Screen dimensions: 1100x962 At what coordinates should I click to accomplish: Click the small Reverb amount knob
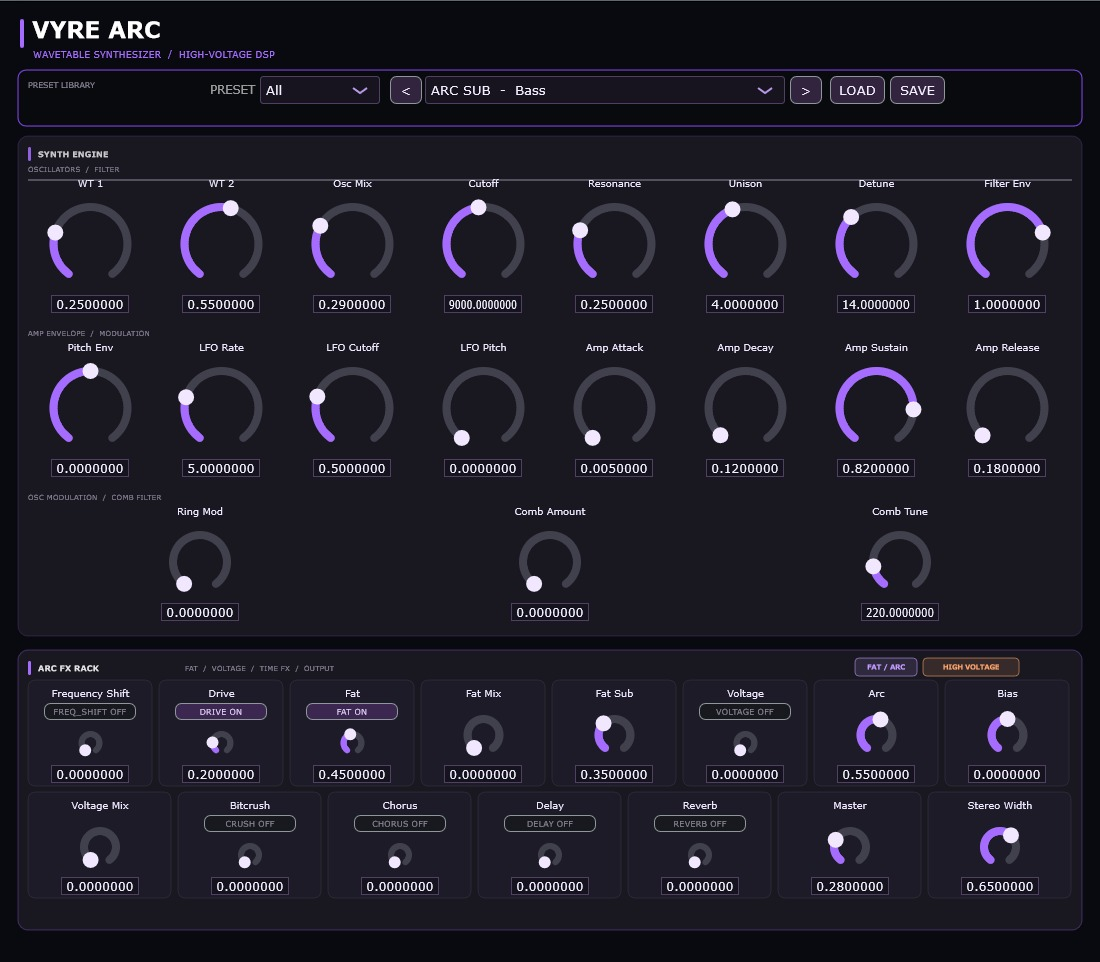click(x=700, y=856)
